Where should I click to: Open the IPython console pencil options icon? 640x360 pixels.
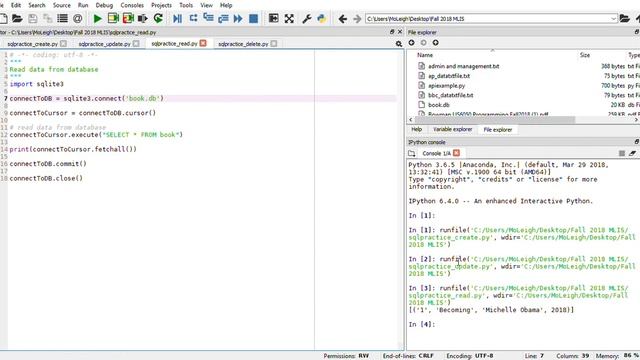[632, 153]
